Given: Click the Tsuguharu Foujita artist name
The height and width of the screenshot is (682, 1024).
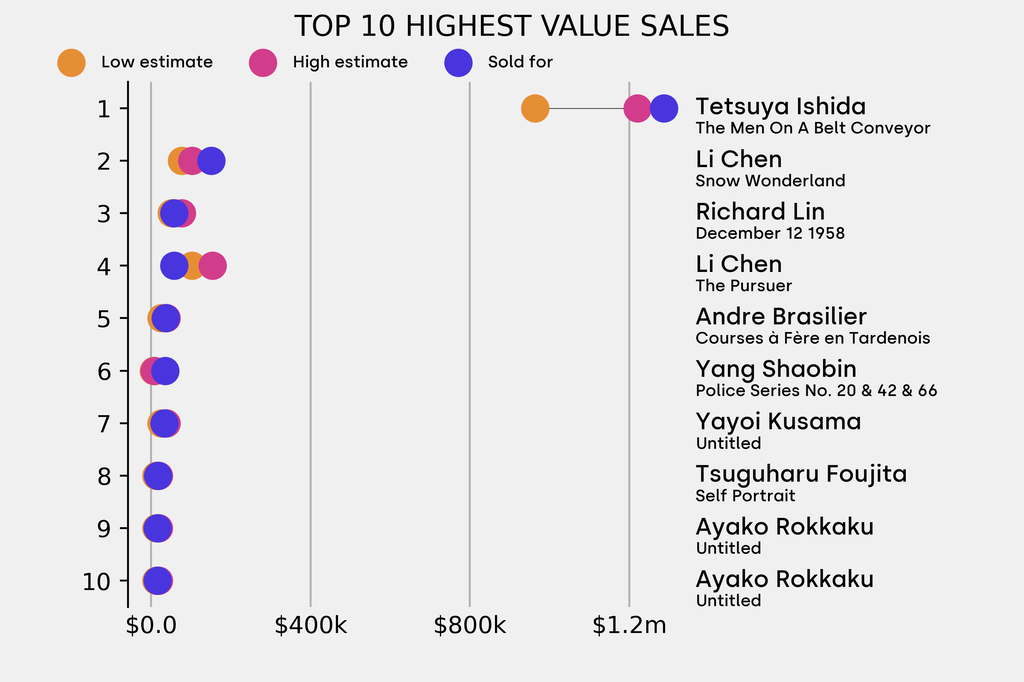Looking at the screenshot, I should (x=801, y=474).
